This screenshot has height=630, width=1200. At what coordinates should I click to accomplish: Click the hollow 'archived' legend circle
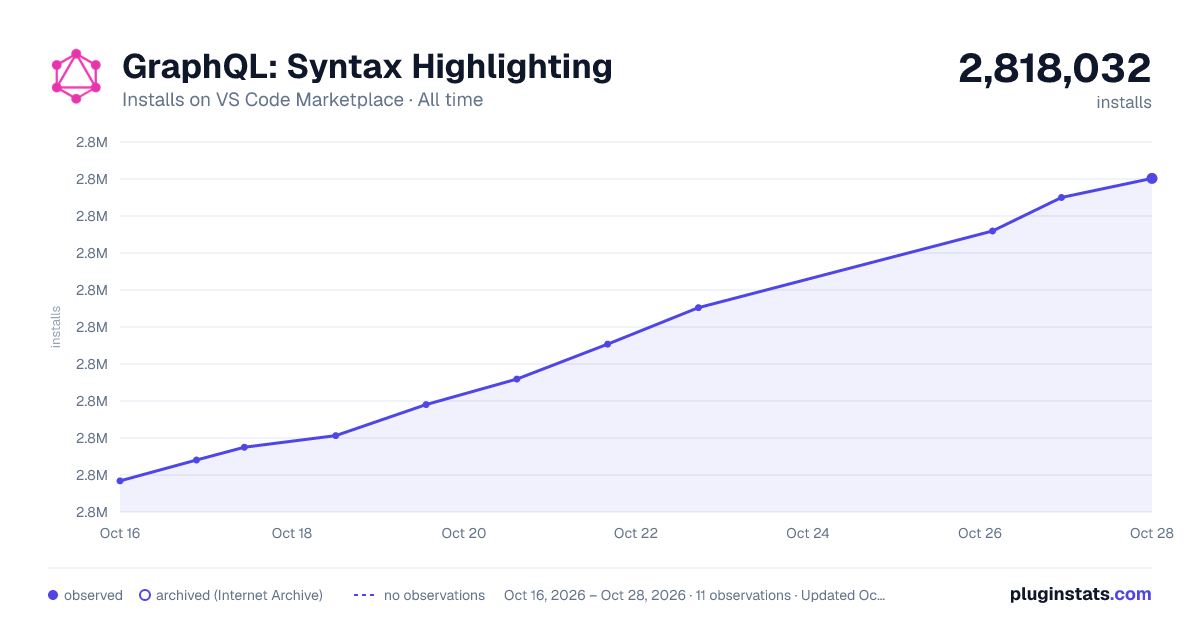[145, 595]
